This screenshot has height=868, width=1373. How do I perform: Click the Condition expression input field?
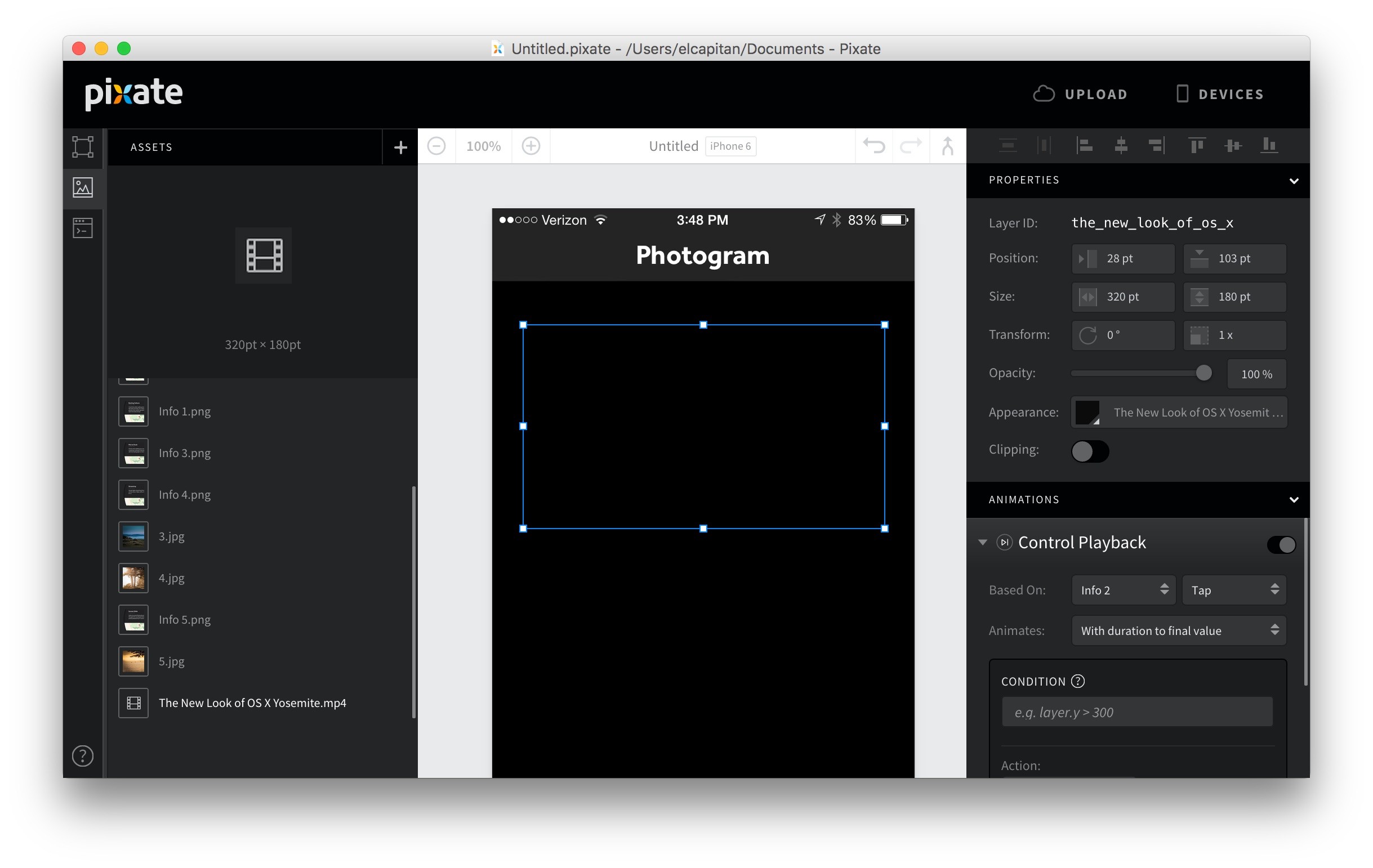click(1137, 712)
